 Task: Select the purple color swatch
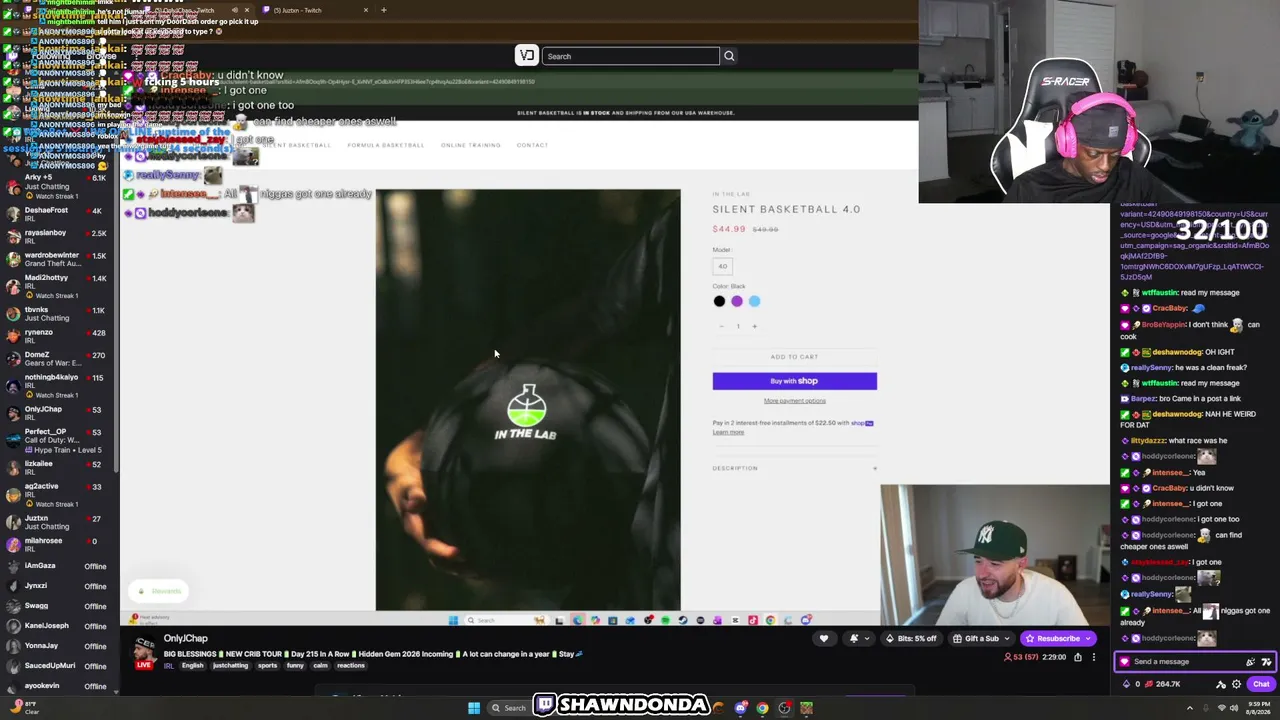(737, 301)
